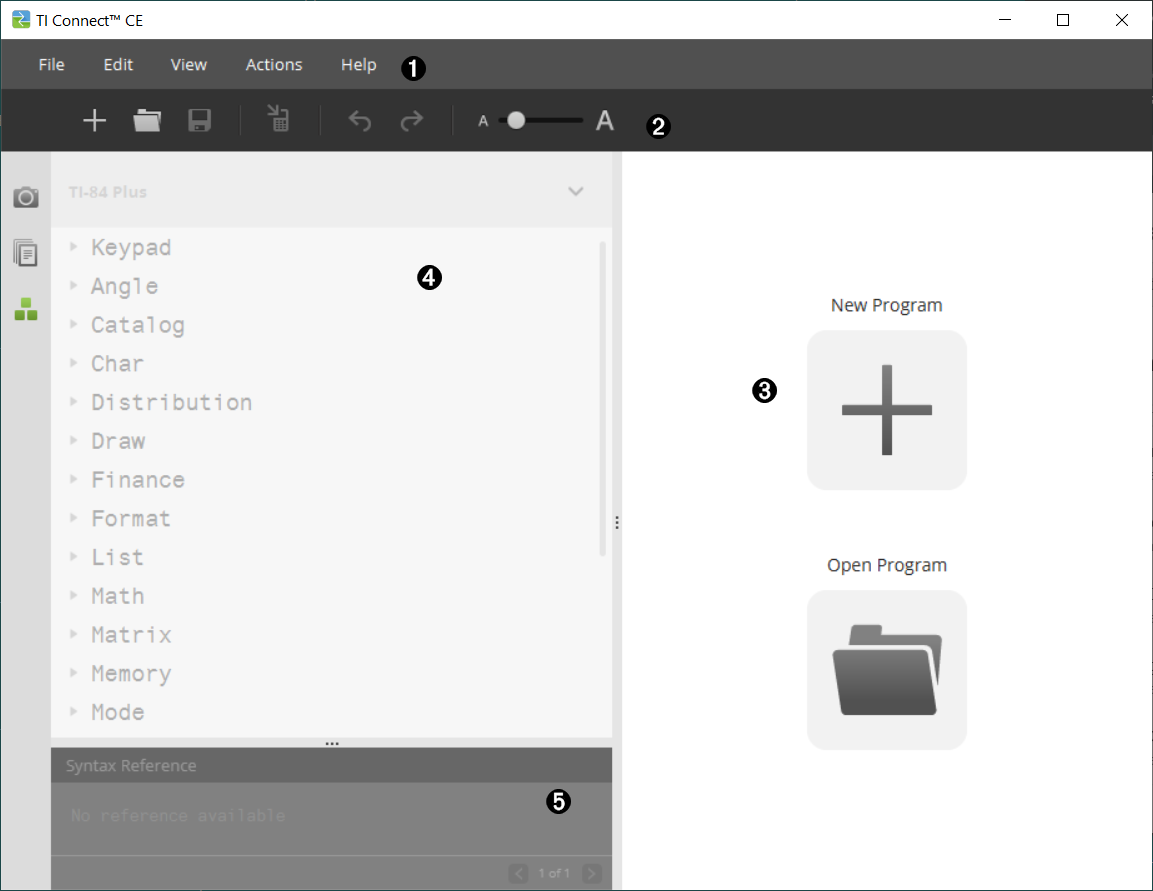Click the send to calculator toolbar icon
This screenshot has height=891, width=1153.
[279, 119]
